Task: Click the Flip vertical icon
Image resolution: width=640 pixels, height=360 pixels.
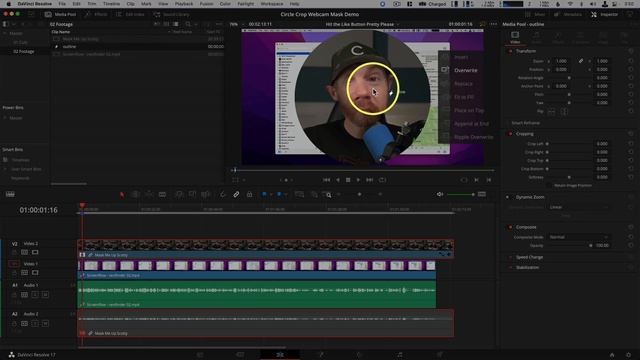Action: tap(564, 111)
